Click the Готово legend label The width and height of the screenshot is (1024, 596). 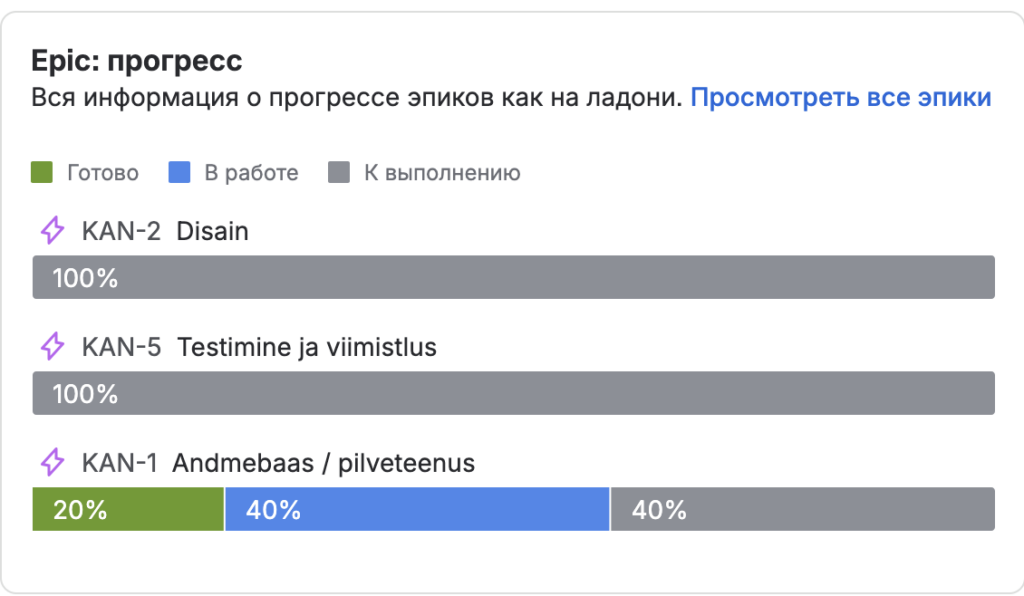tap(103, 173)
